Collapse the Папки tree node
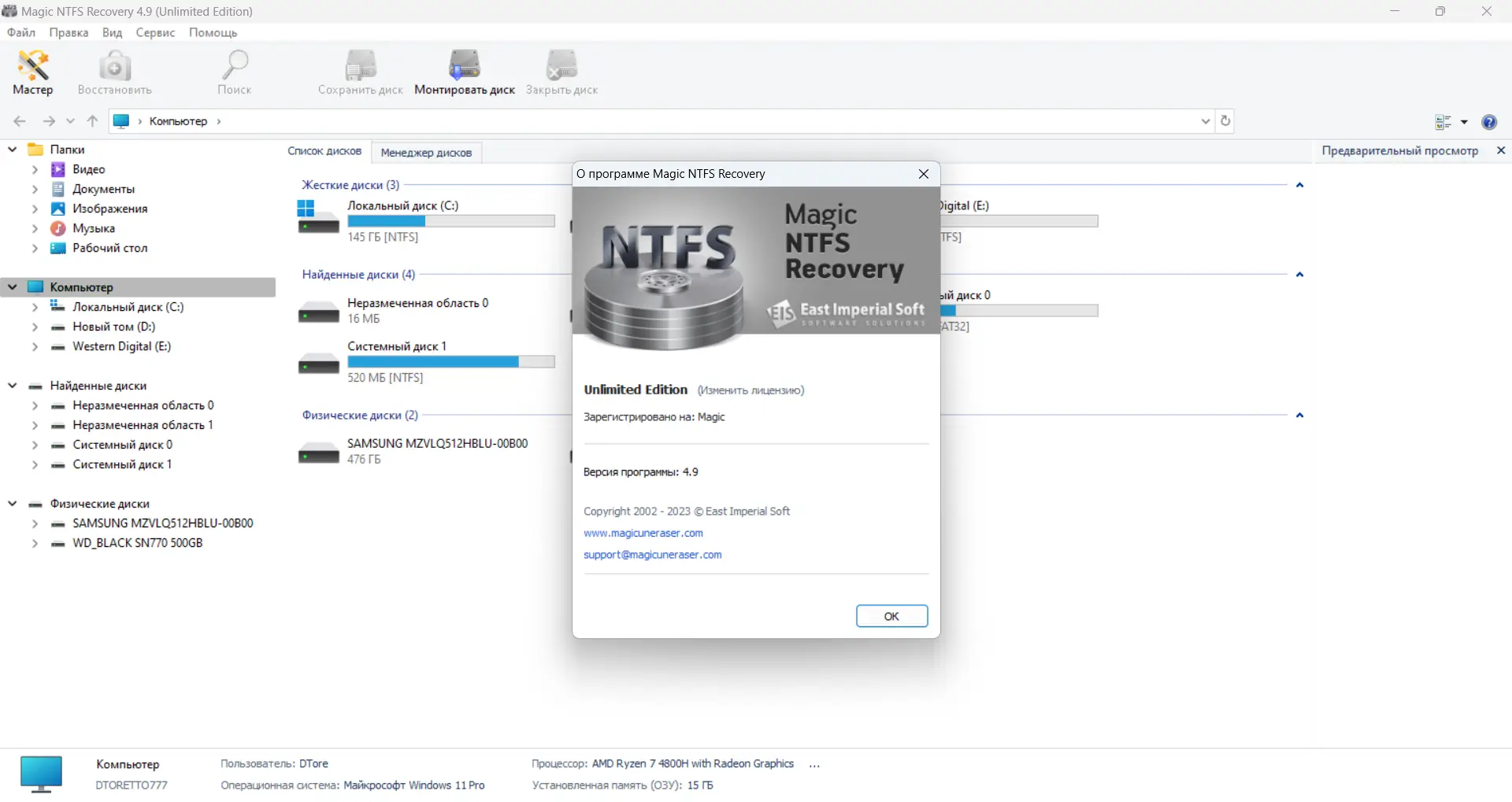The image size is (1512, 802). point(13,149)
